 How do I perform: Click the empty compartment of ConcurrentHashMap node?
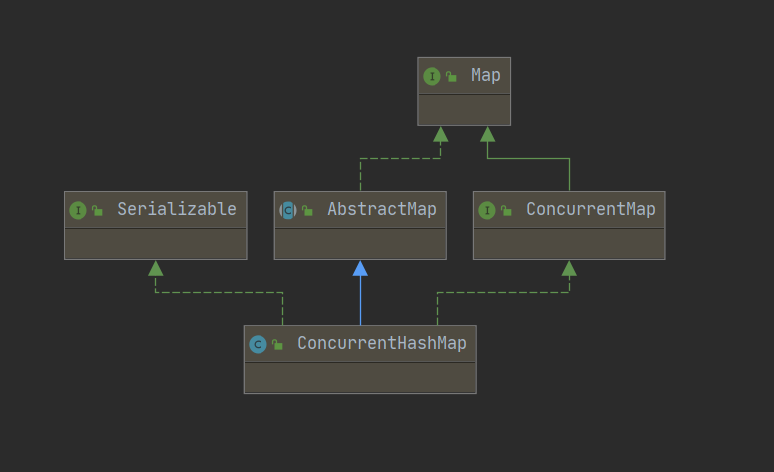coord(360,378)
